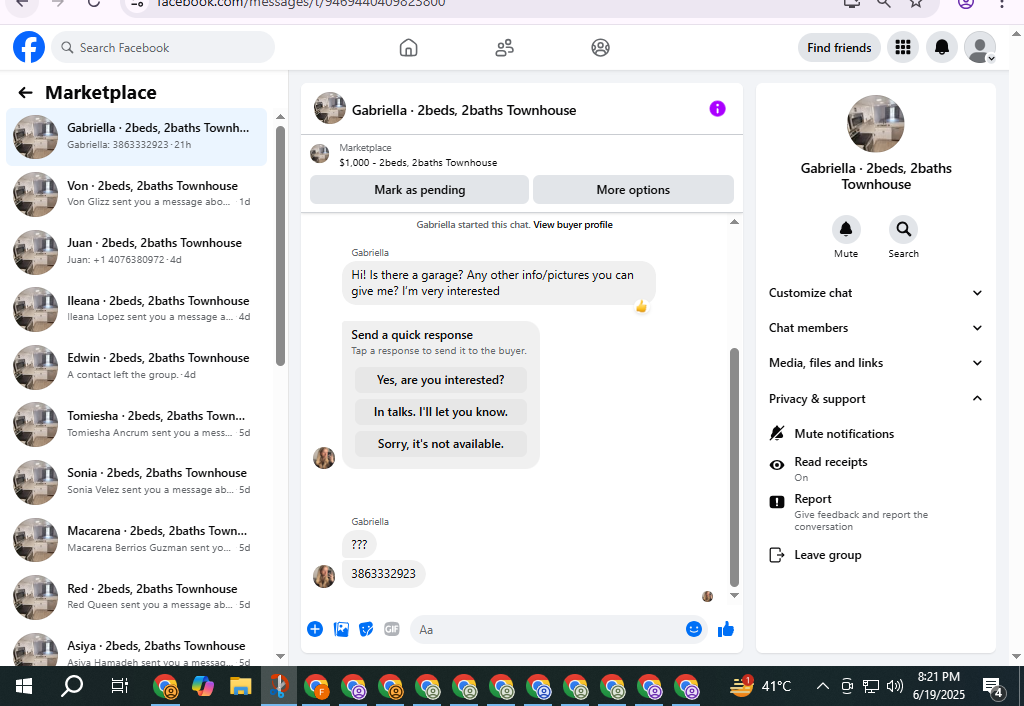
Task: Send quick reply Sorry, it's not available.
Action: [x=440, y=444]
